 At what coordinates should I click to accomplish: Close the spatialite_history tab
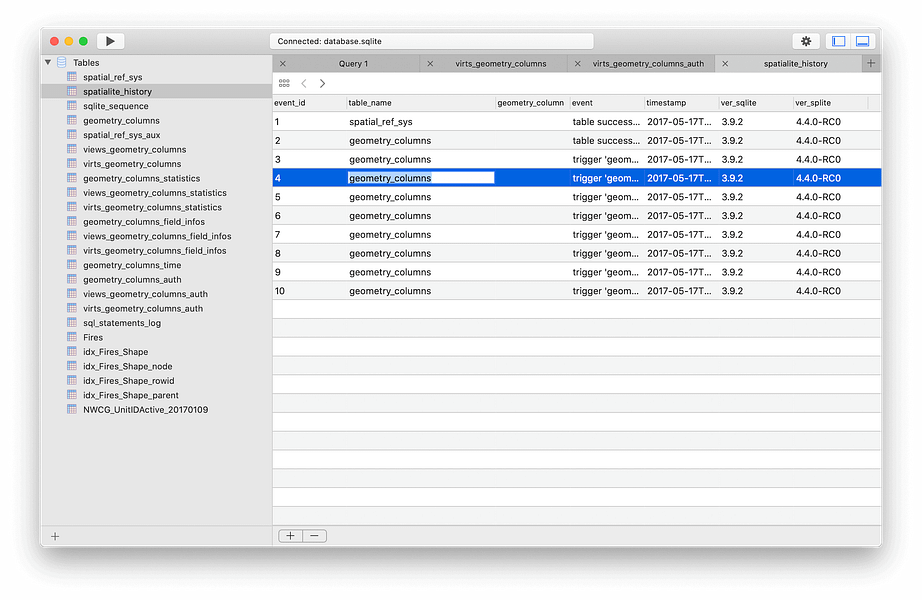(725, 64)
